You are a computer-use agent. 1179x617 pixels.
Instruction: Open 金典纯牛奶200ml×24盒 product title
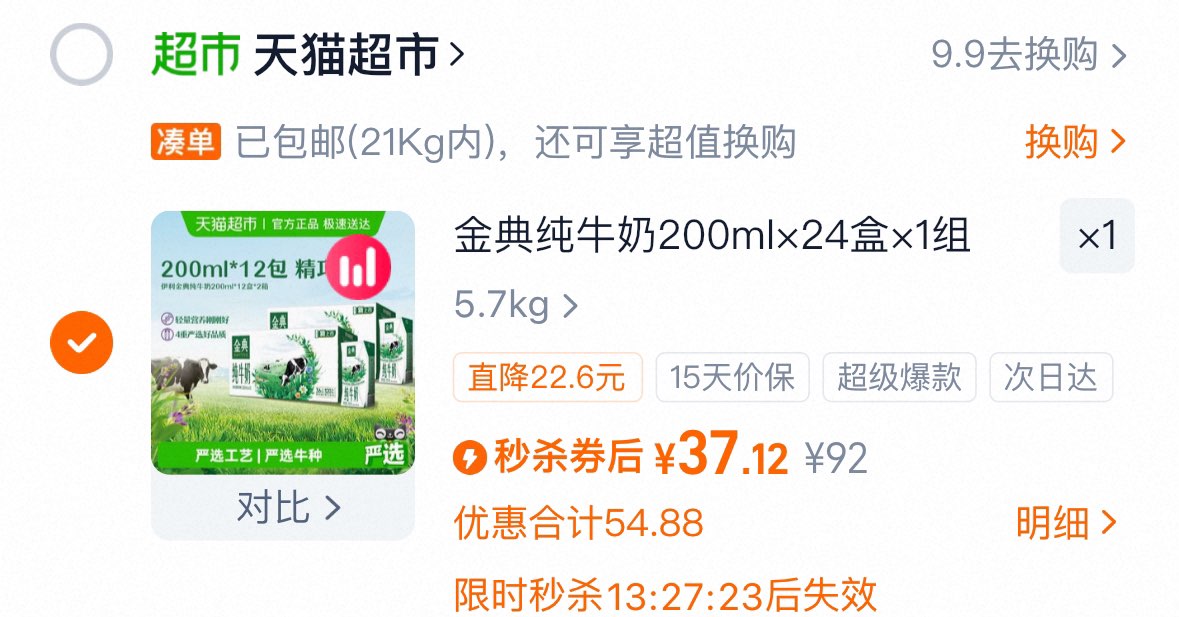tap(711, 235)
